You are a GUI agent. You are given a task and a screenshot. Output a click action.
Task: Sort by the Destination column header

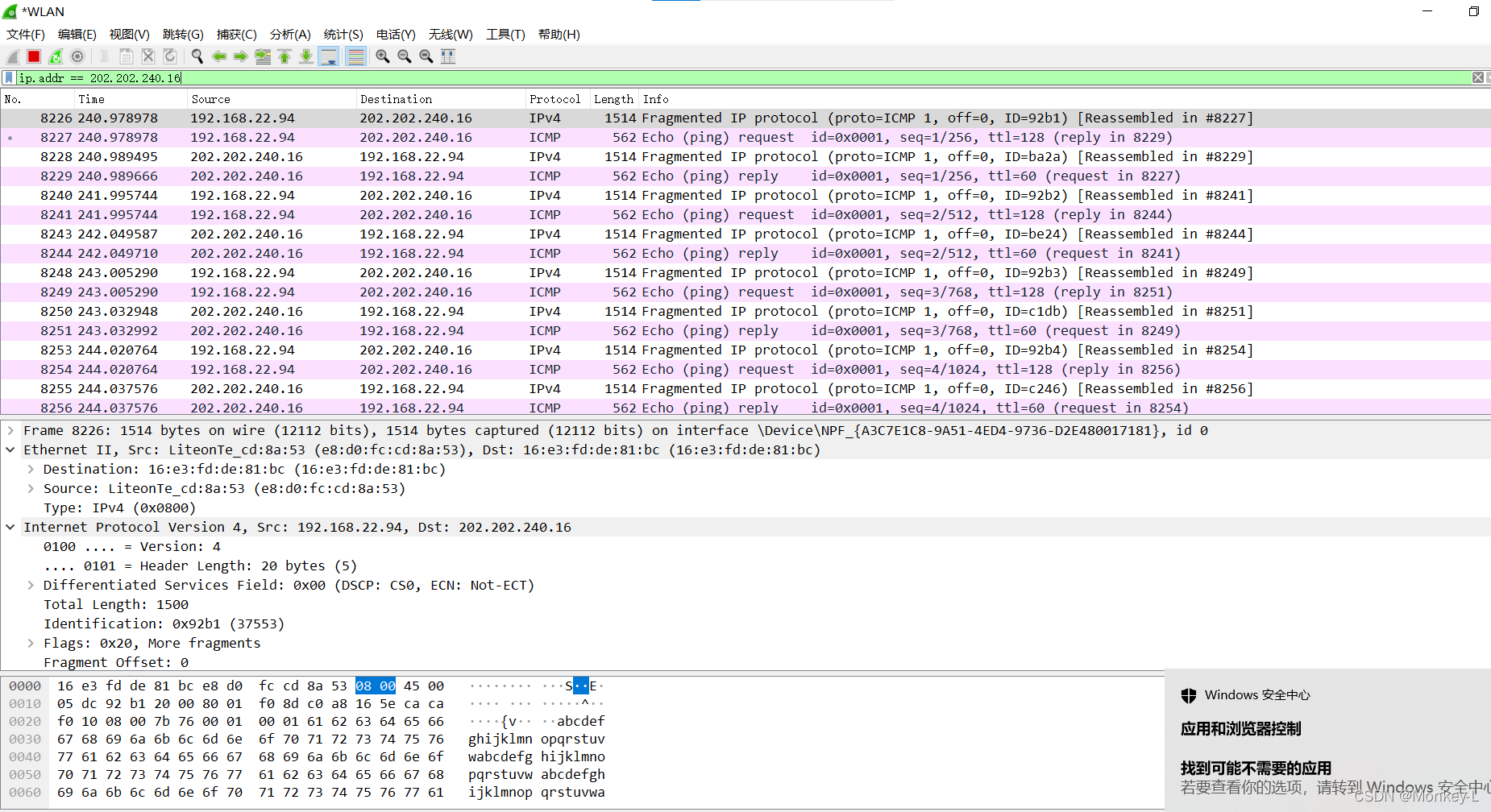point(441,99)
